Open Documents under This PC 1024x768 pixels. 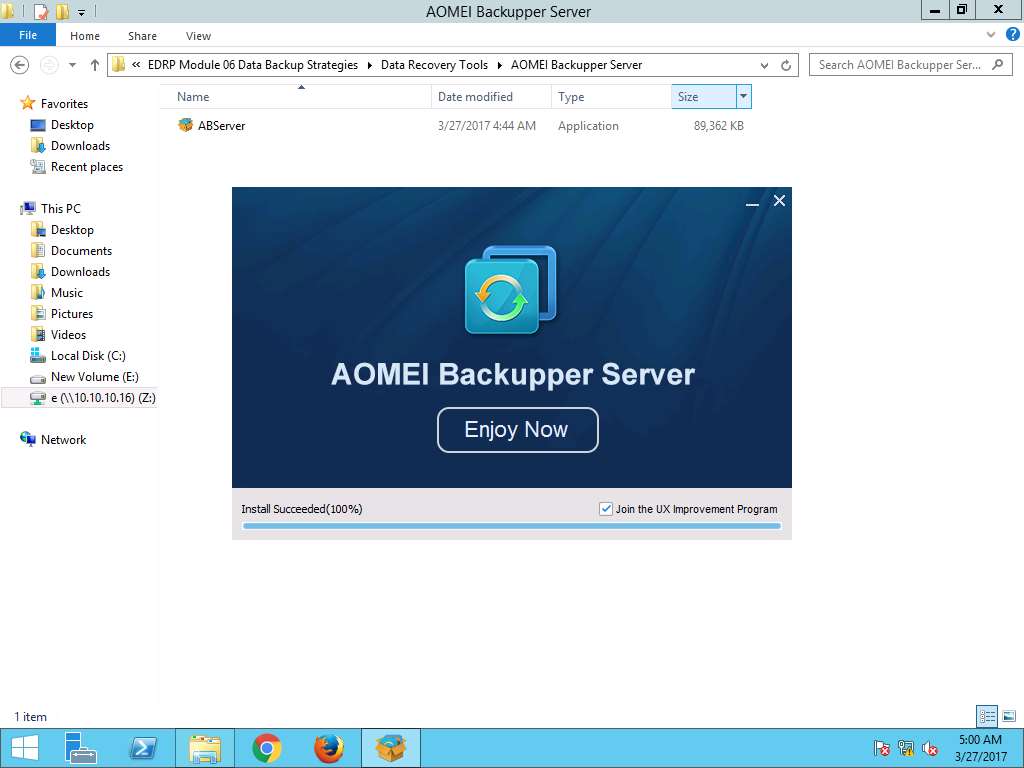[81, 251]
